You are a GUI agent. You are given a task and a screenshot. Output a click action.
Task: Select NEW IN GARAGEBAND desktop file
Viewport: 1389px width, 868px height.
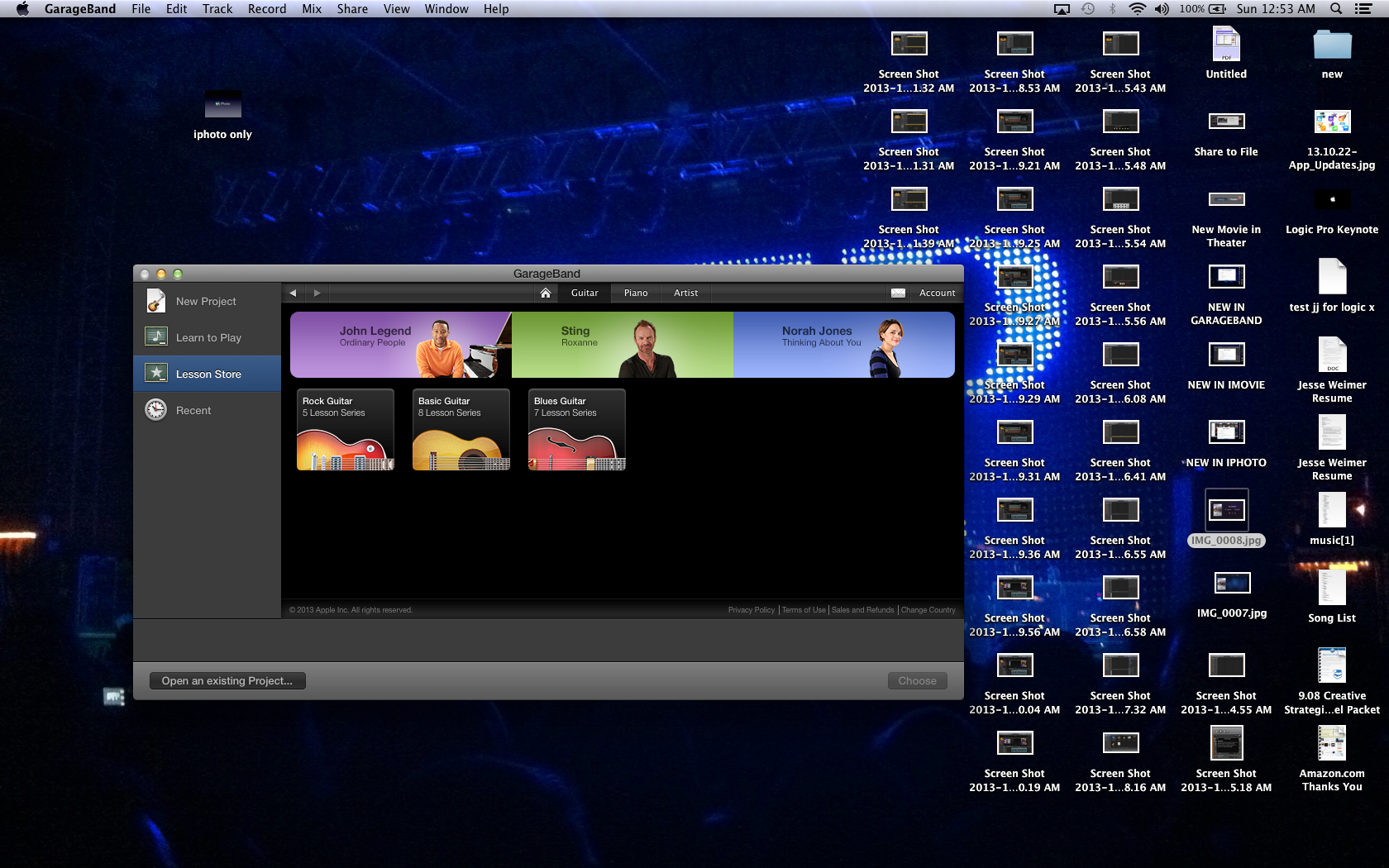click(x=1226, y=294)
